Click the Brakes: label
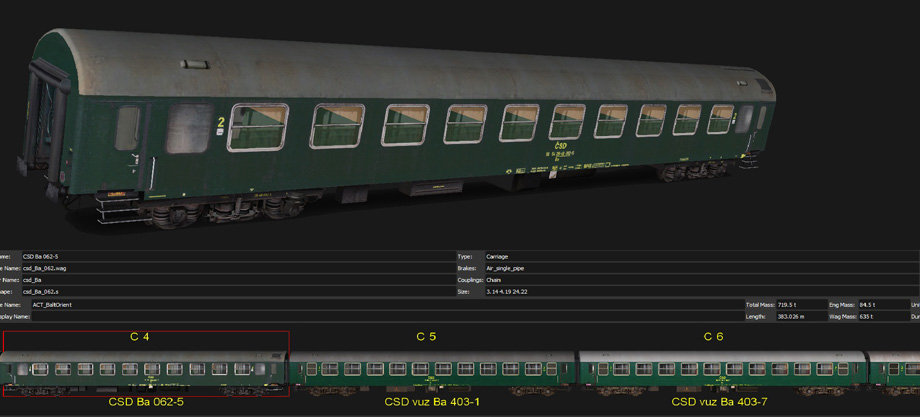 (x=466, y=268)
